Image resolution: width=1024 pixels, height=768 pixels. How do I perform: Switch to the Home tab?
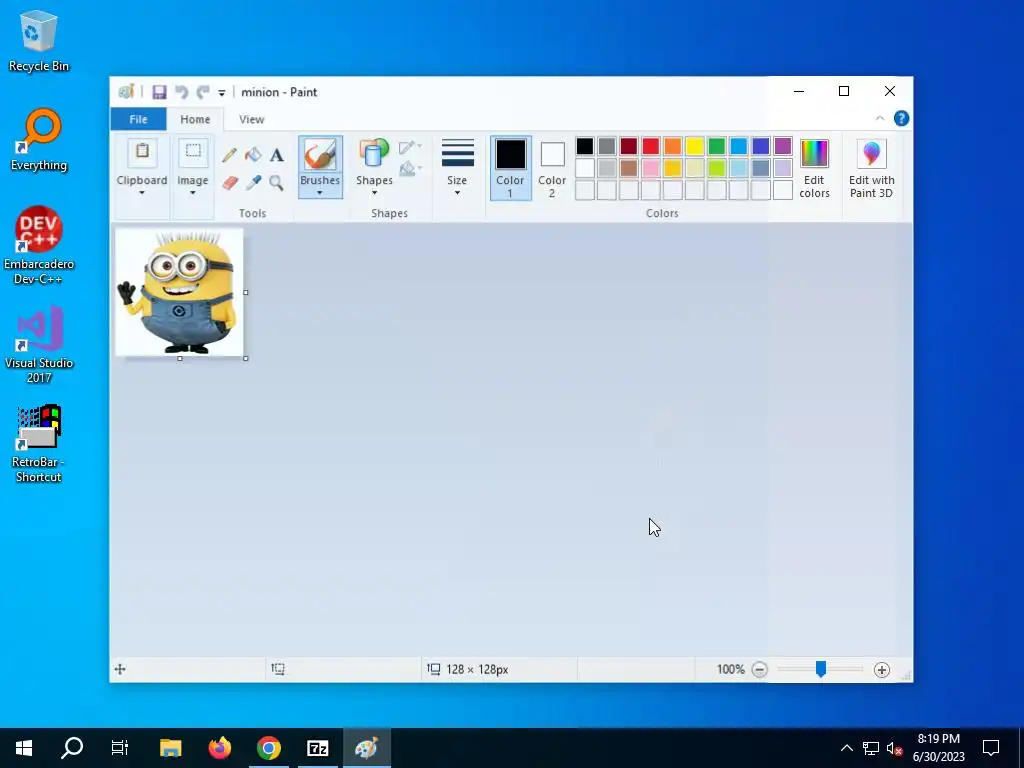[195, 119]
